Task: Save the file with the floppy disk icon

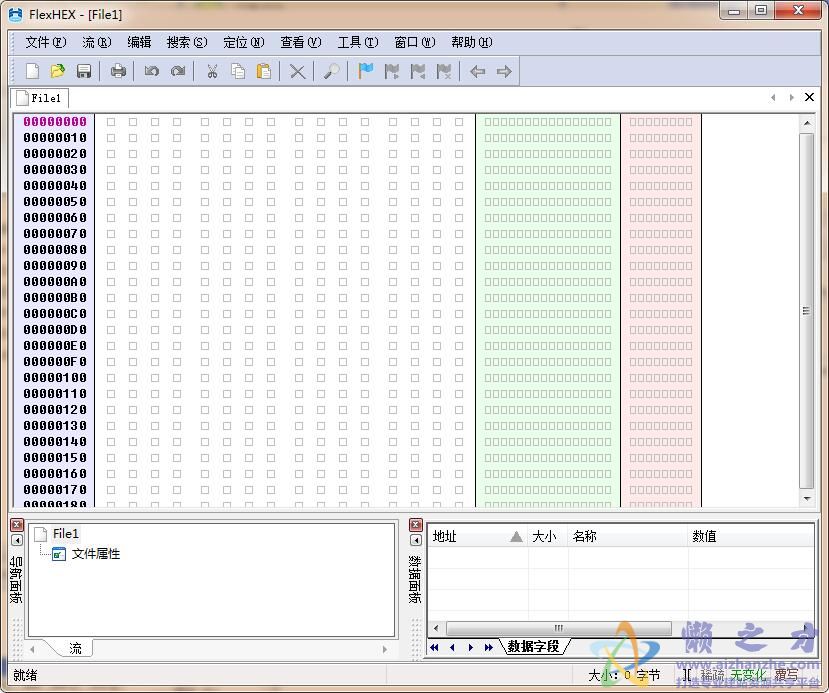Action: (x=85, y=70)
